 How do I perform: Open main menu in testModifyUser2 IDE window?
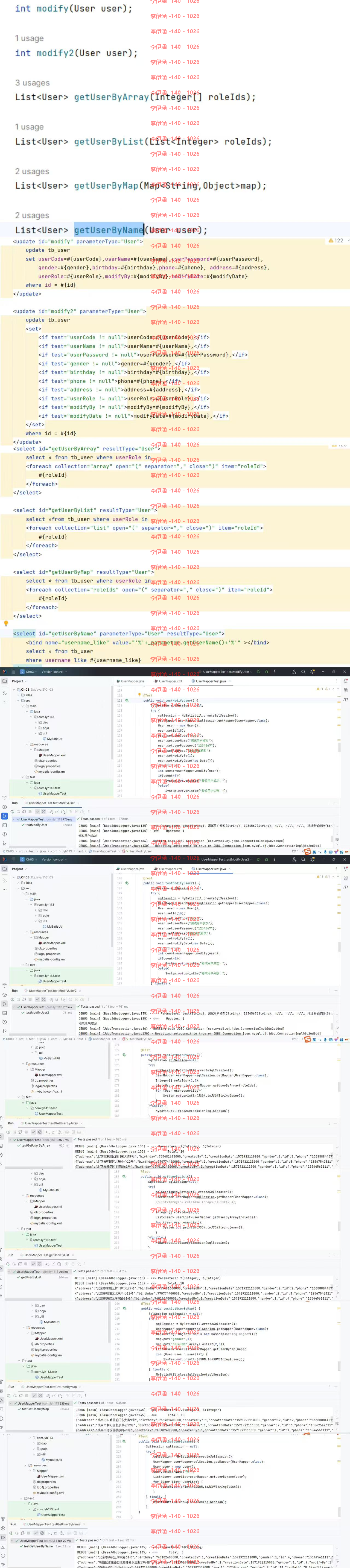tap(13, 860)
